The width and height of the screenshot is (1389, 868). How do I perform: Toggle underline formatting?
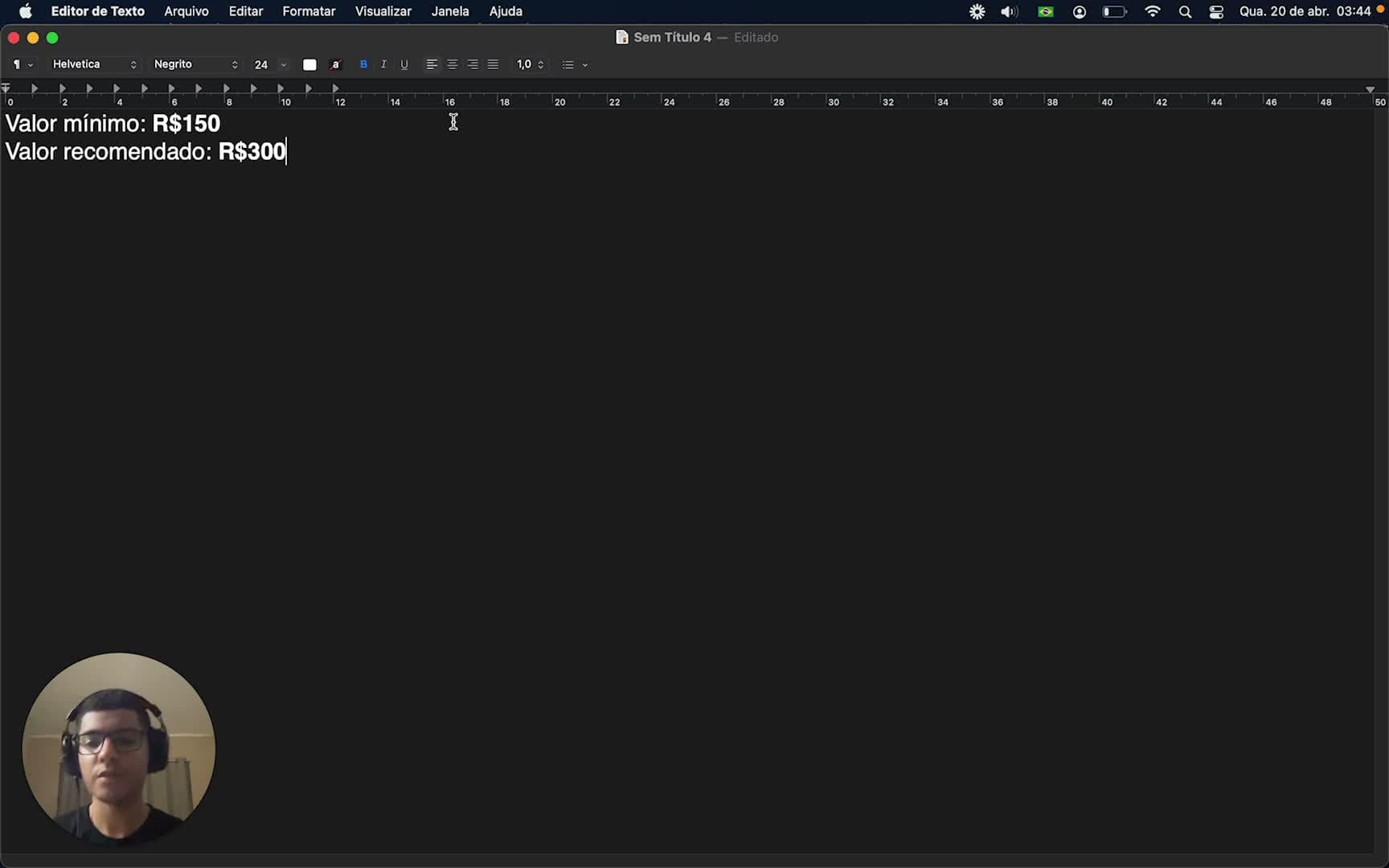[x=404, y=64]
